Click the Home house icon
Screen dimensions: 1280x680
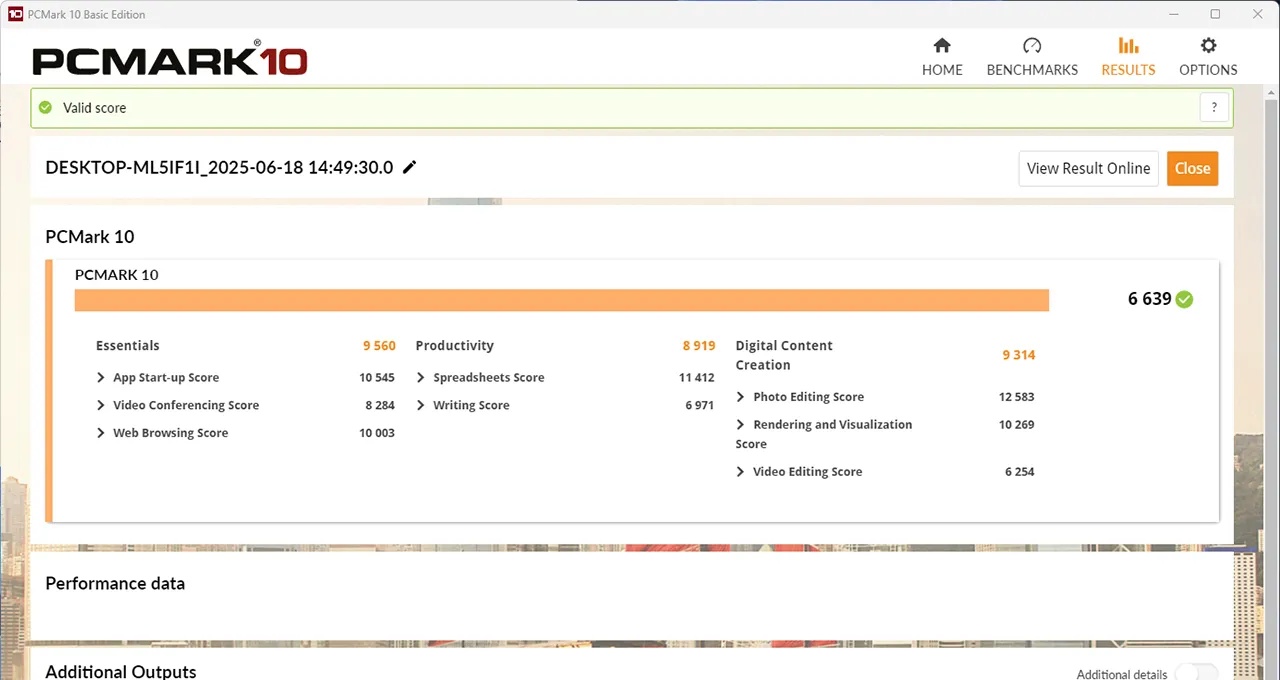click(942, 45)
